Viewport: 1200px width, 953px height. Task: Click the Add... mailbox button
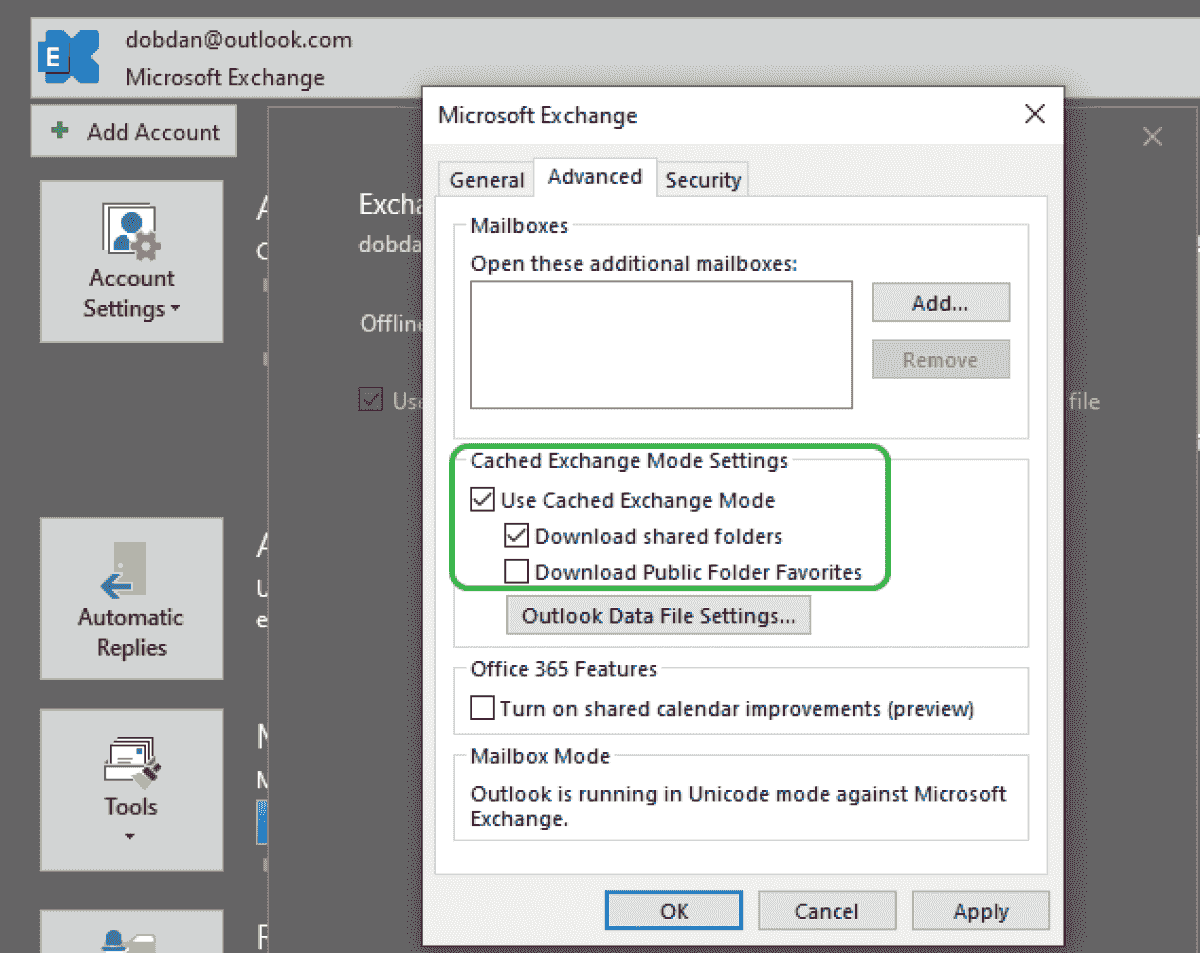tap(940, 303)
